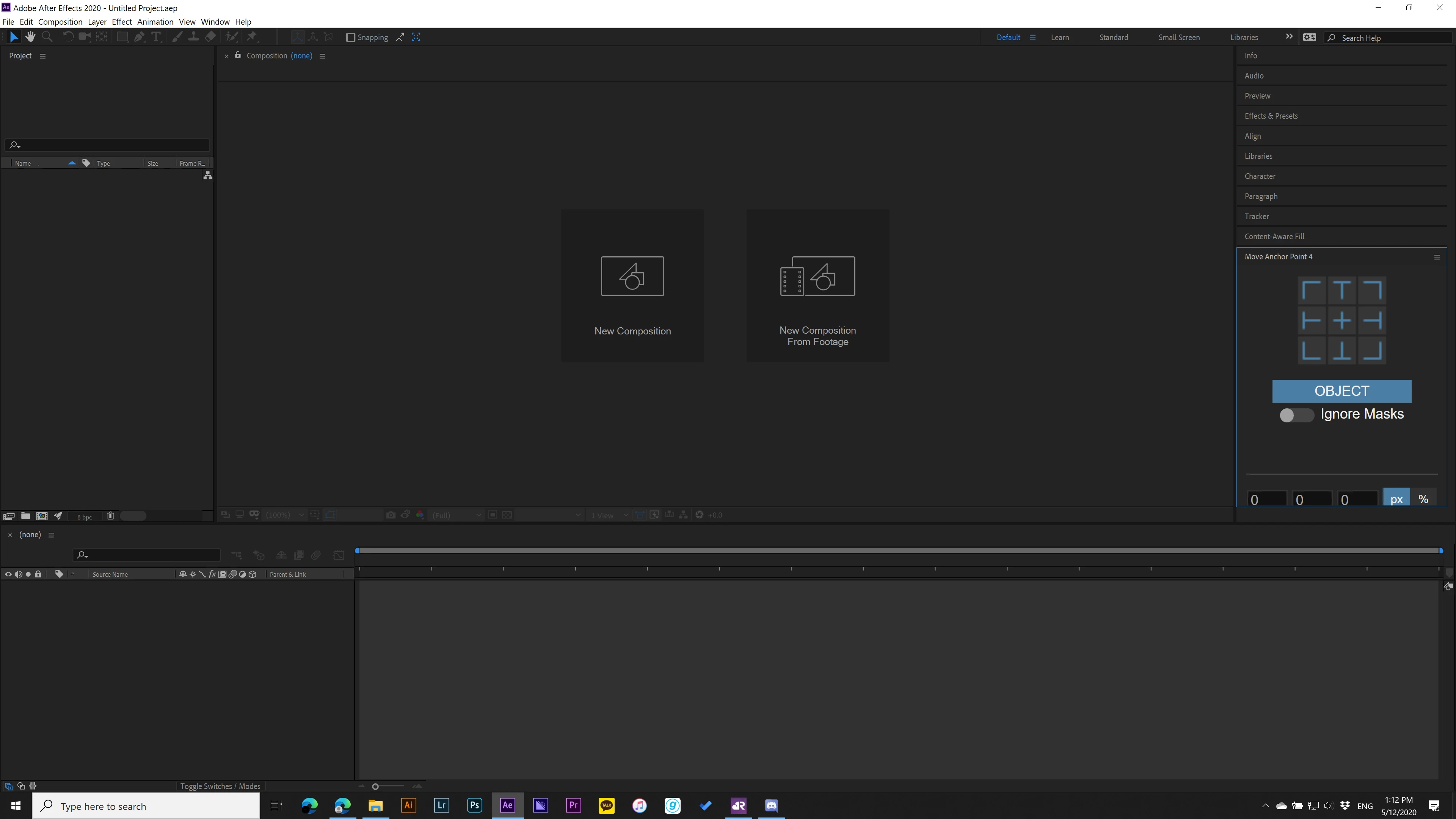Switch anchor offset units to percent
Screen dimensions: 1456x819
(1423, 499)
